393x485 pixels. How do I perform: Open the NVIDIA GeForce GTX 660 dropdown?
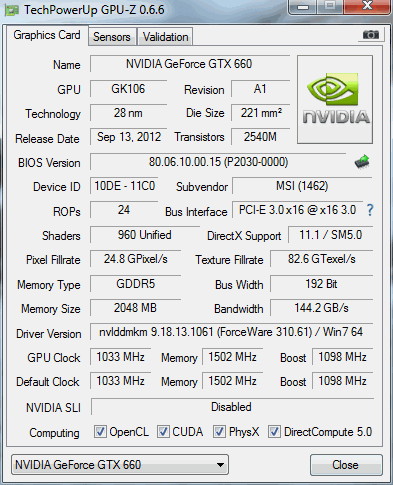click(x=120, y=465)
